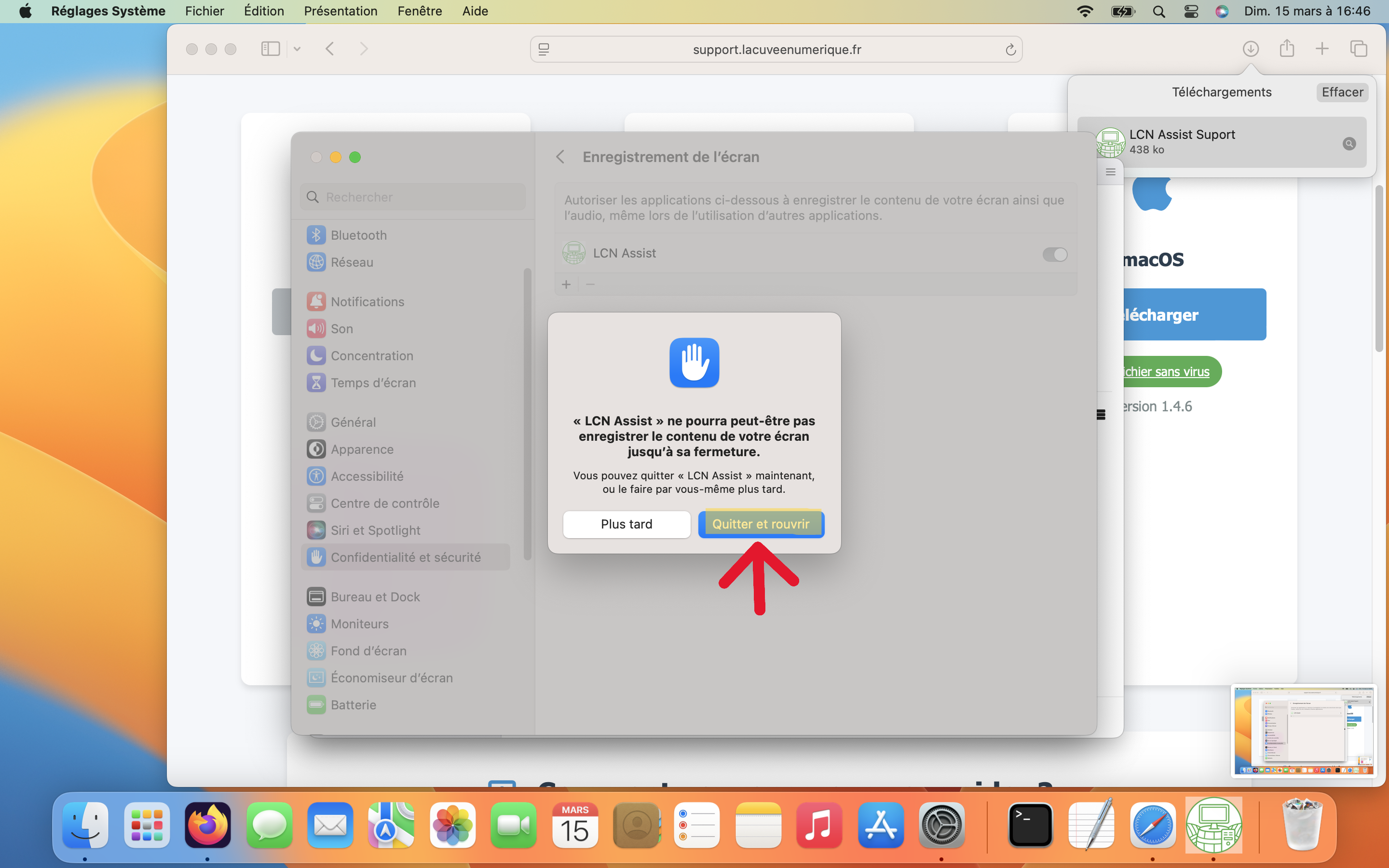
Task: Open Trash in the Dock
Action: [x=1302, y=826]
